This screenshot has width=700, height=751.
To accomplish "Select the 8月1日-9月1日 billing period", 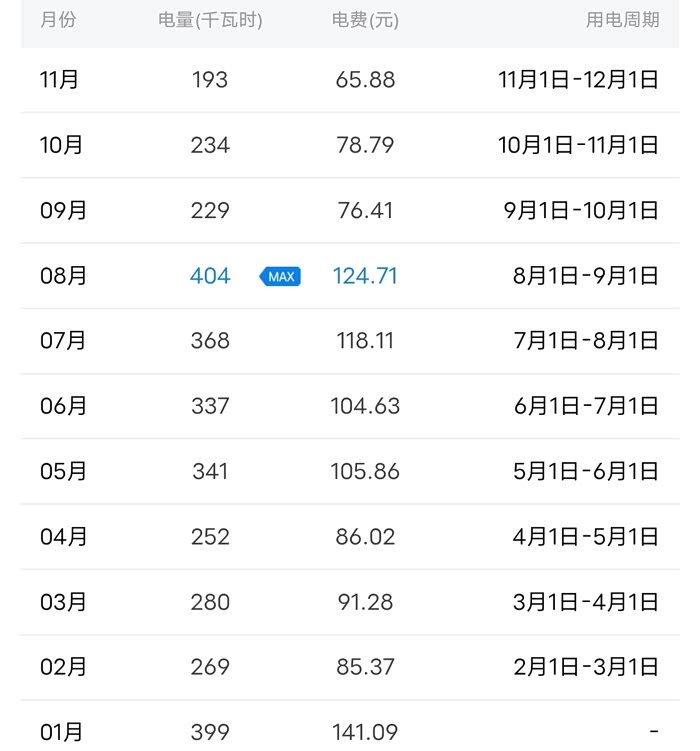I will pos(586,276).
